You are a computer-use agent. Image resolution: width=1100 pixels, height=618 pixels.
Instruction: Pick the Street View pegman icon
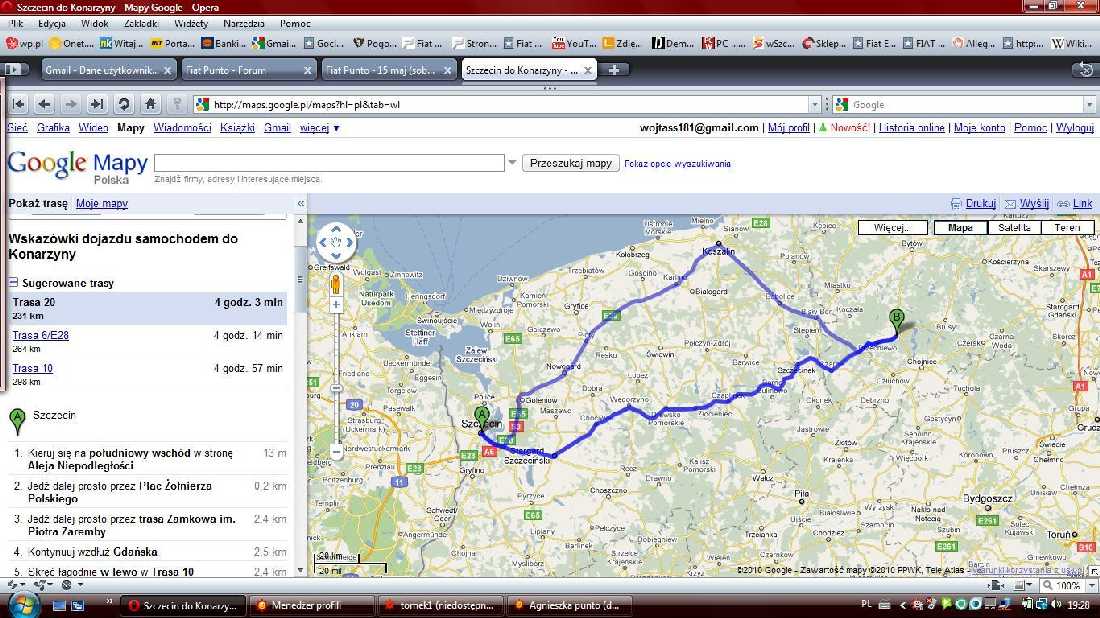[336, 284]
